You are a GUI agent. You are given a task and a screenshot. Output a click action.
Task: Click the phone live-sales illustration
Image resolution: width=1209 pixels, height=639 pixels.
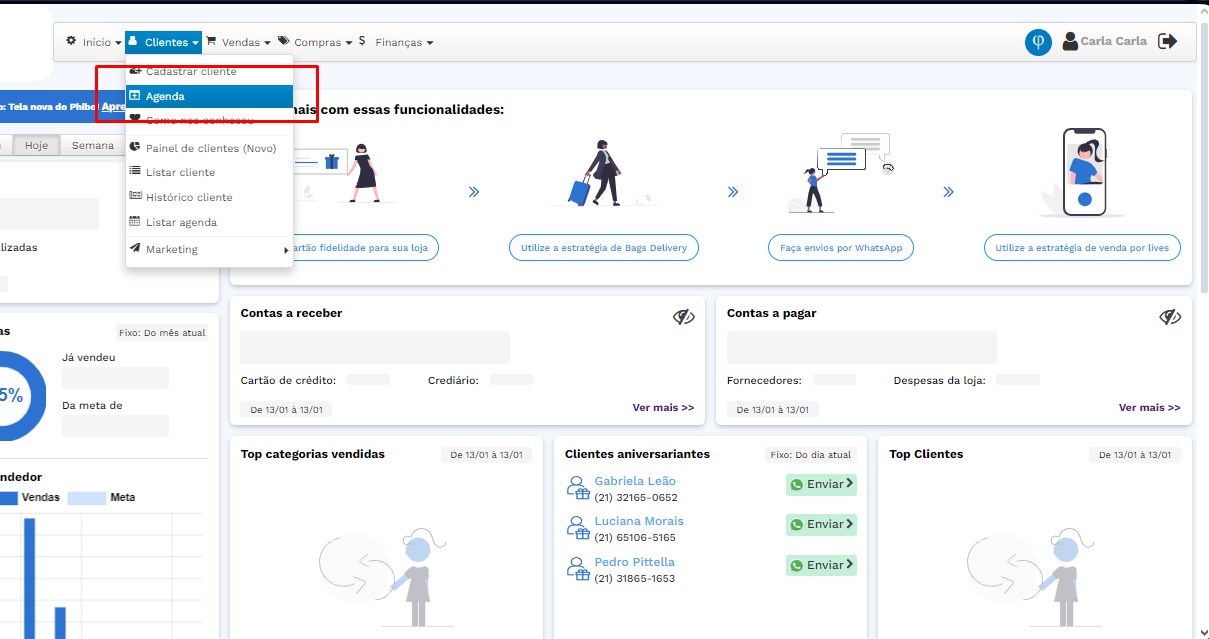(x=1084, y=172)
